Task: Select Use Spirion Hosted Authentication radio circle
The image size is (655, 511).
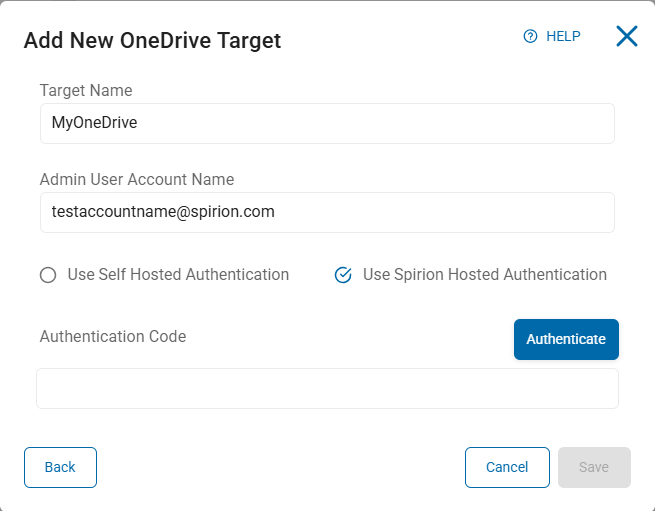Action: coord(343,275)
